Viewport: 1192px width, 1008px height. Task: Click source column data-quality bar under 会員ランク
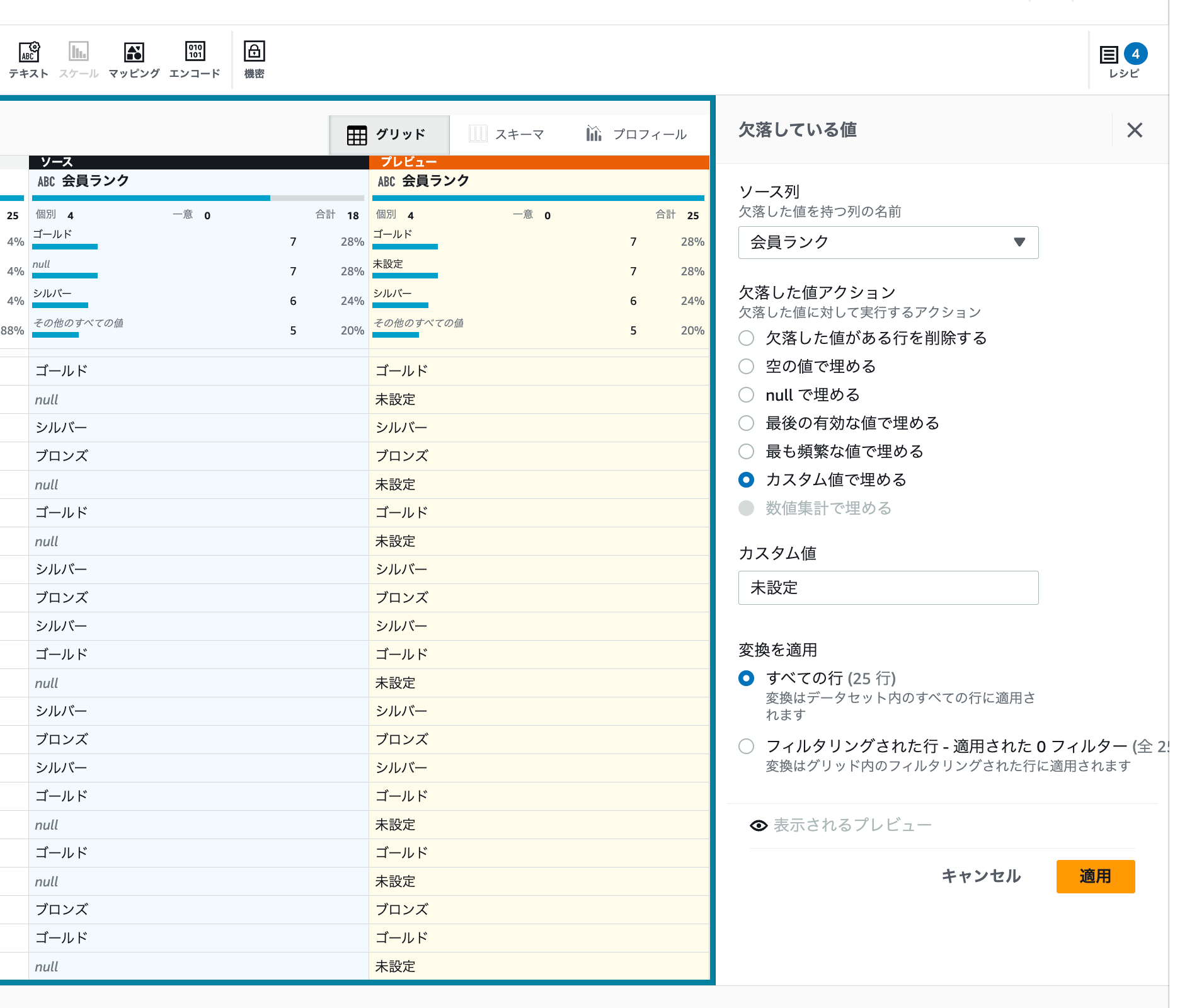198,198
